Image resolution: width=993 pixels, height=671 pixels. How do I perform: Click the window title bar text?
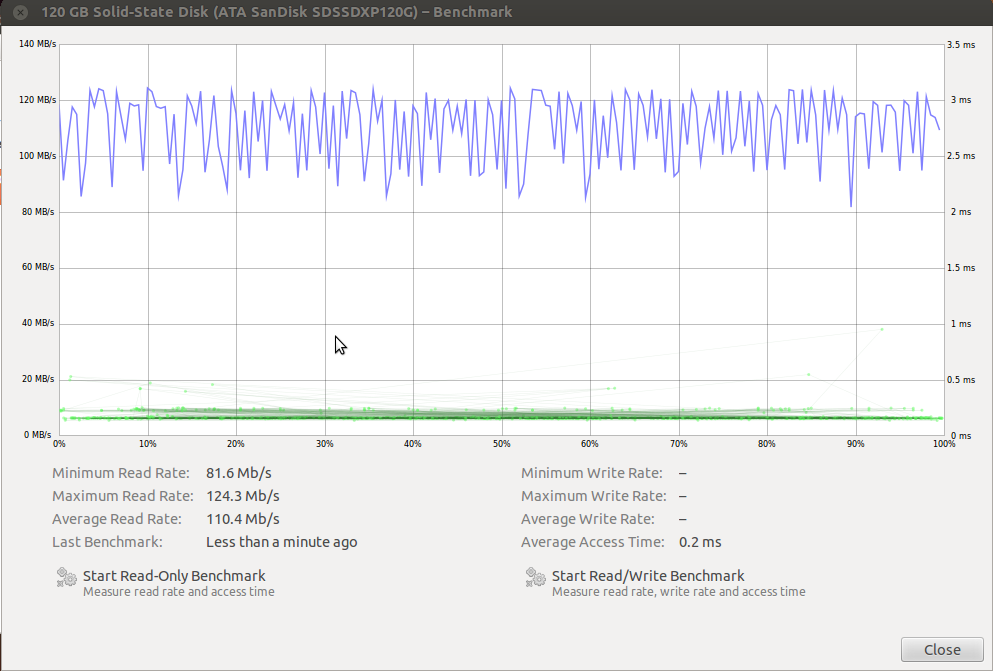coord(276,12)
